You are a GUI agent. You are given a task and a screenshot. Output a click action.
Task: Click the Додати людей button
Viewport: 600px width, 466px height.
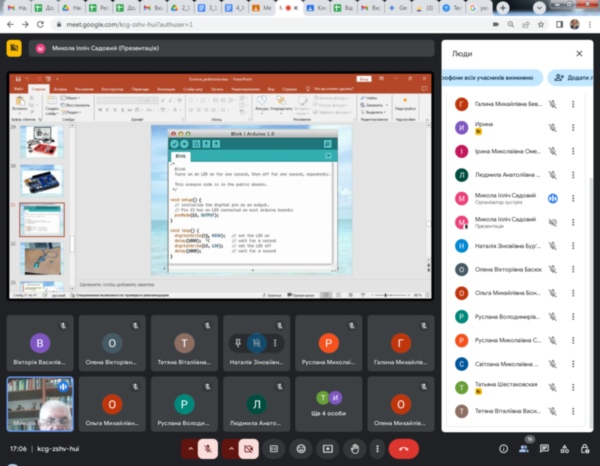coord(570,77)
